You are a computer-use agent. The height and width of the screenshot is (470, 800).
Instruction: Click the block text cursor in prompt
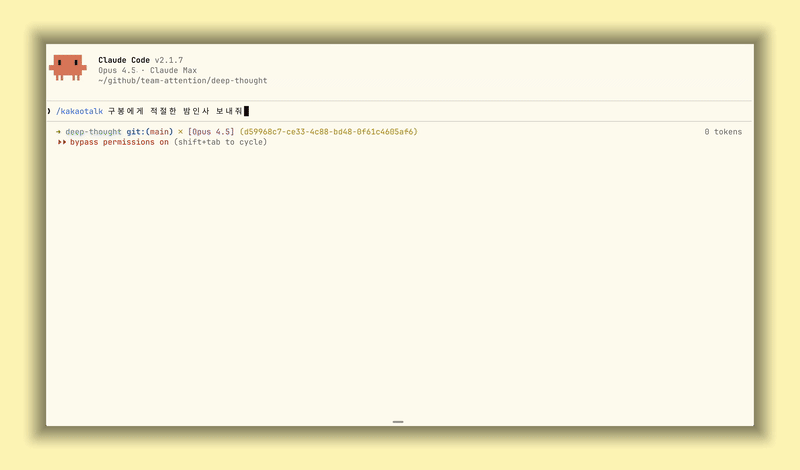pyautogui.click(x=246, y=111)
